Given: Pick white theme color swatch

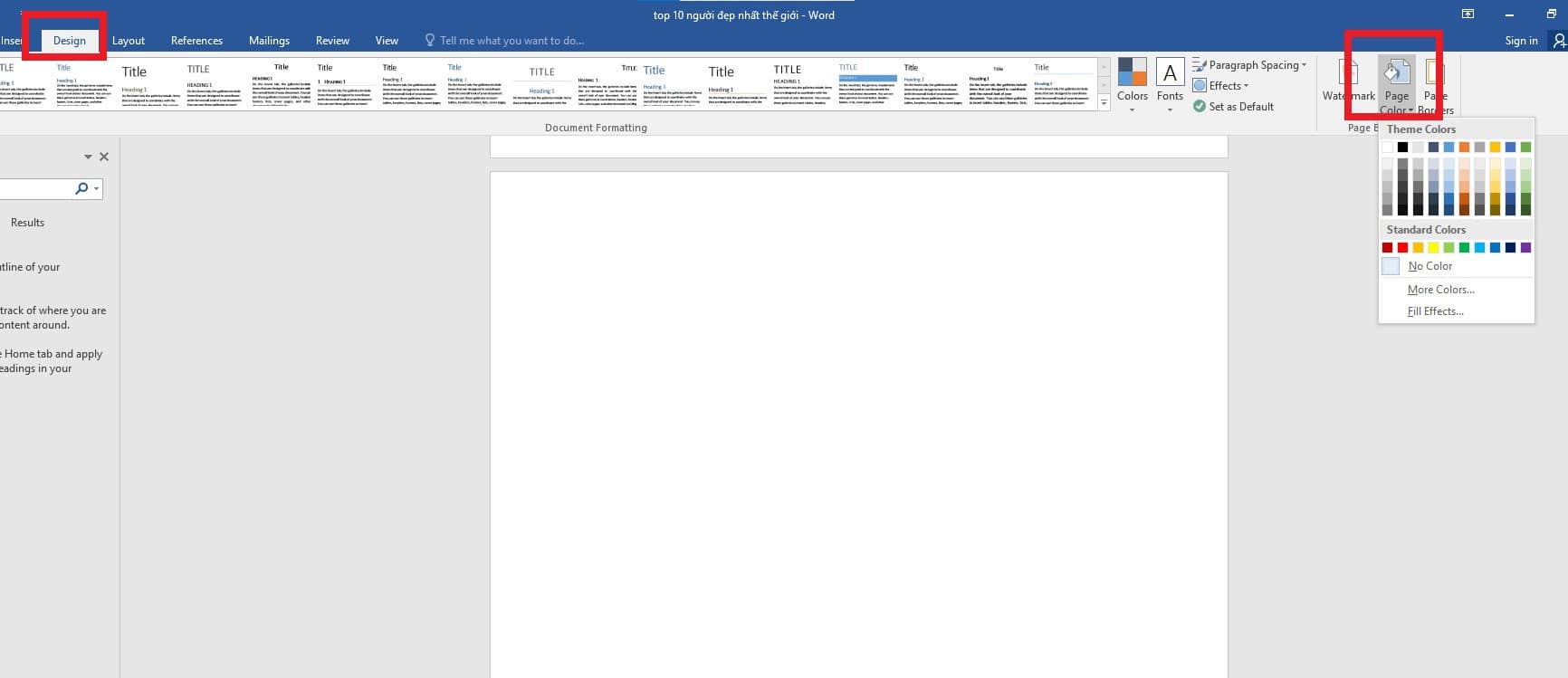Looking at the screenshot, I should [1387, 147].
